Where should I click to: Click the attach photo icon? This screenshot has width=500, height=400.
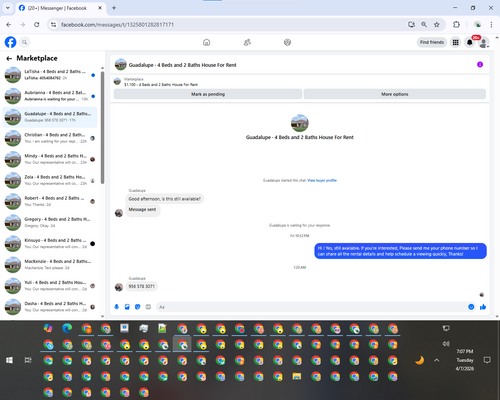click(127, 307)
